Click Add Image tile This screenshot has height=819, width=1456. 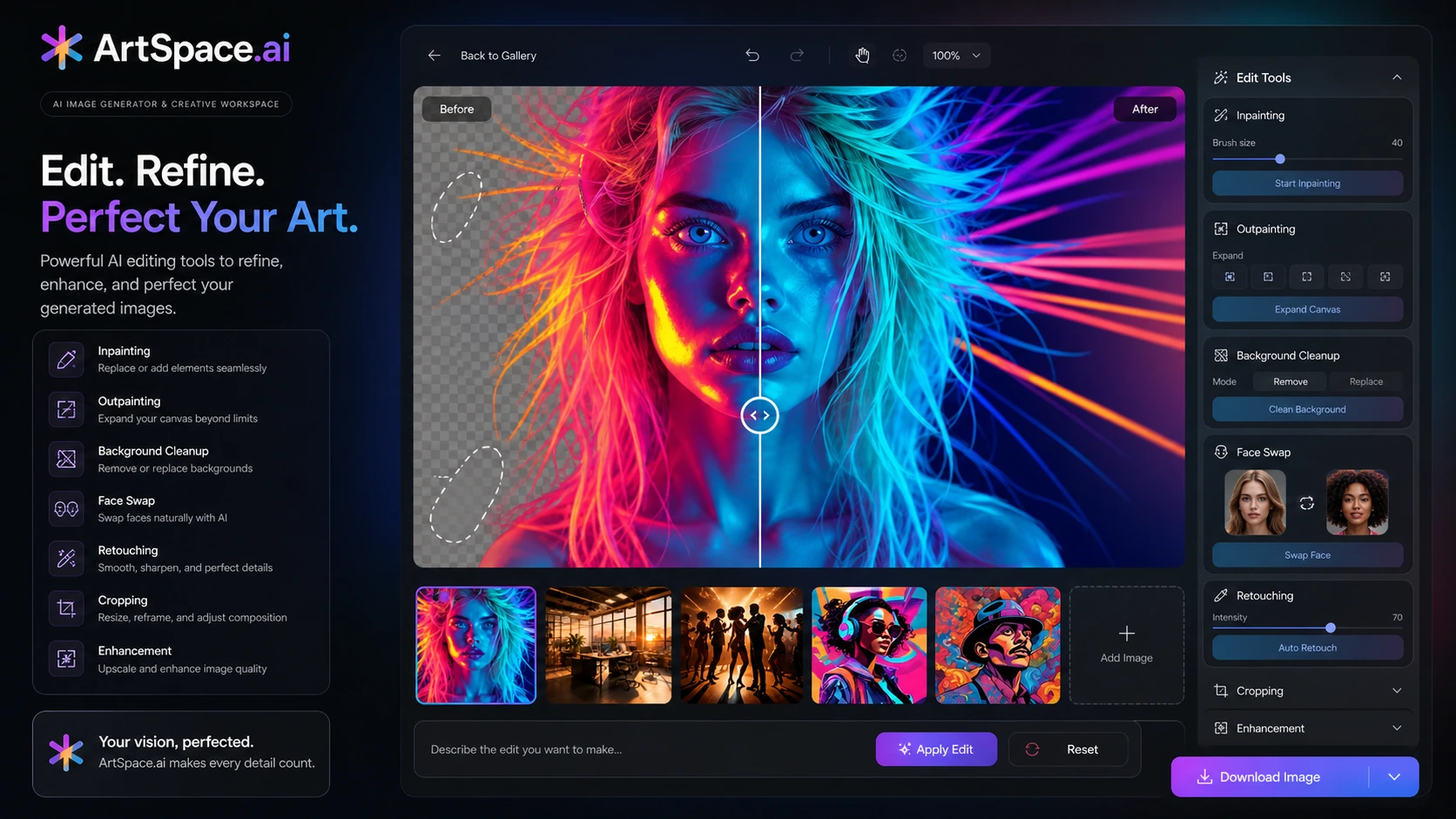tap(1127, 645)
